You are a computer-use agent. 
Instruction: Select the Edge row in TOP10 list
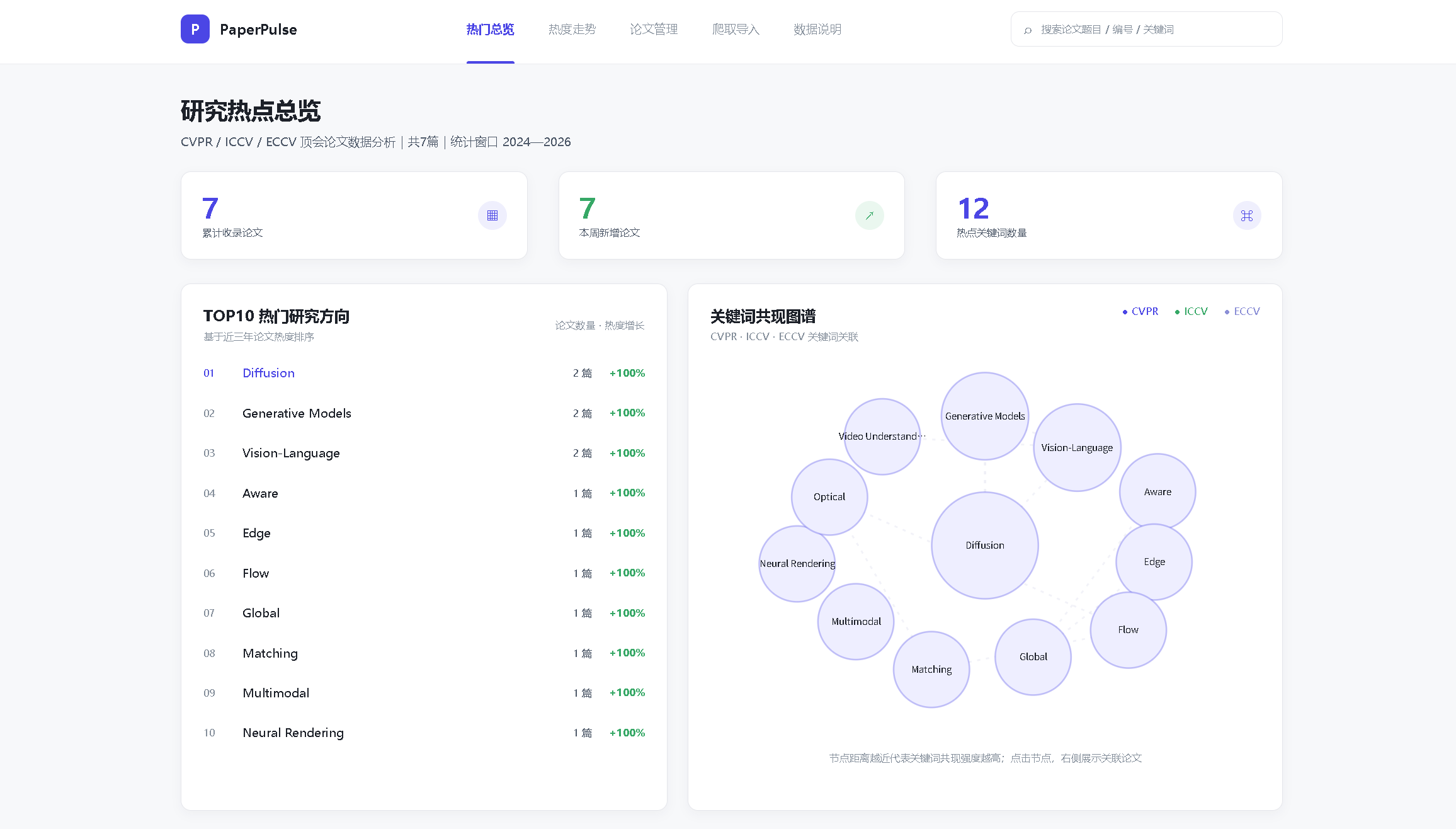424,533
